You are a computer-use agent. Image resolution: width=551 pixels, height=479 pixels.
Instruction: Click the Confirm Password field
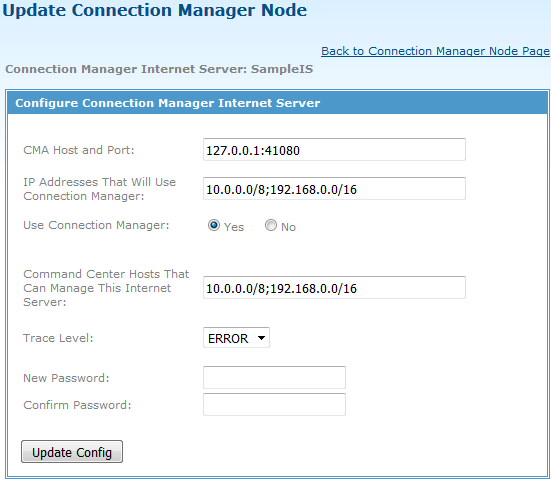click(274, 404)
